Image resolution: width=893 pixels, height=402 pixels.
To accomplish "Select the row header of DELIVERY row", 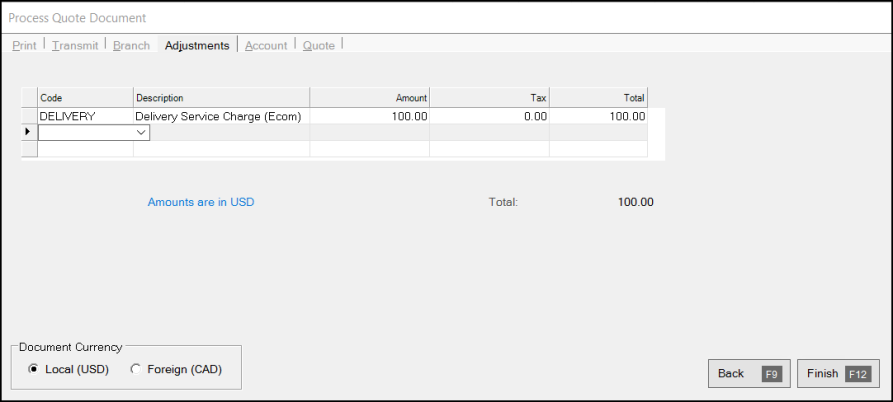I will [30, 116].
